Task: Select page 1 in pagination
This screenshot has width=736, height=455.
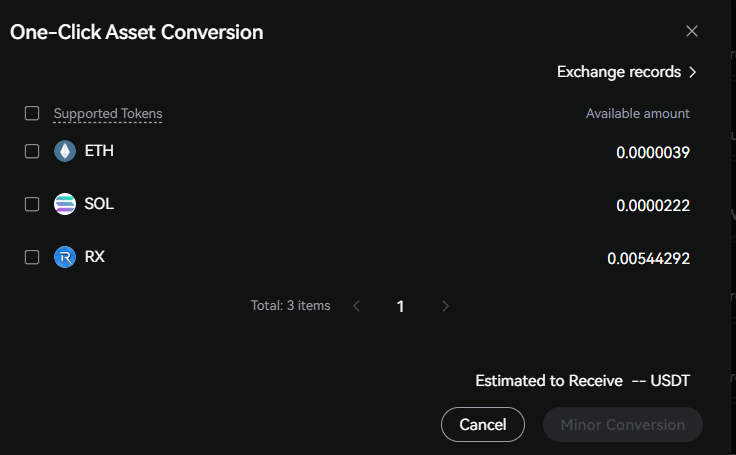Action: (x=400, y=306)
